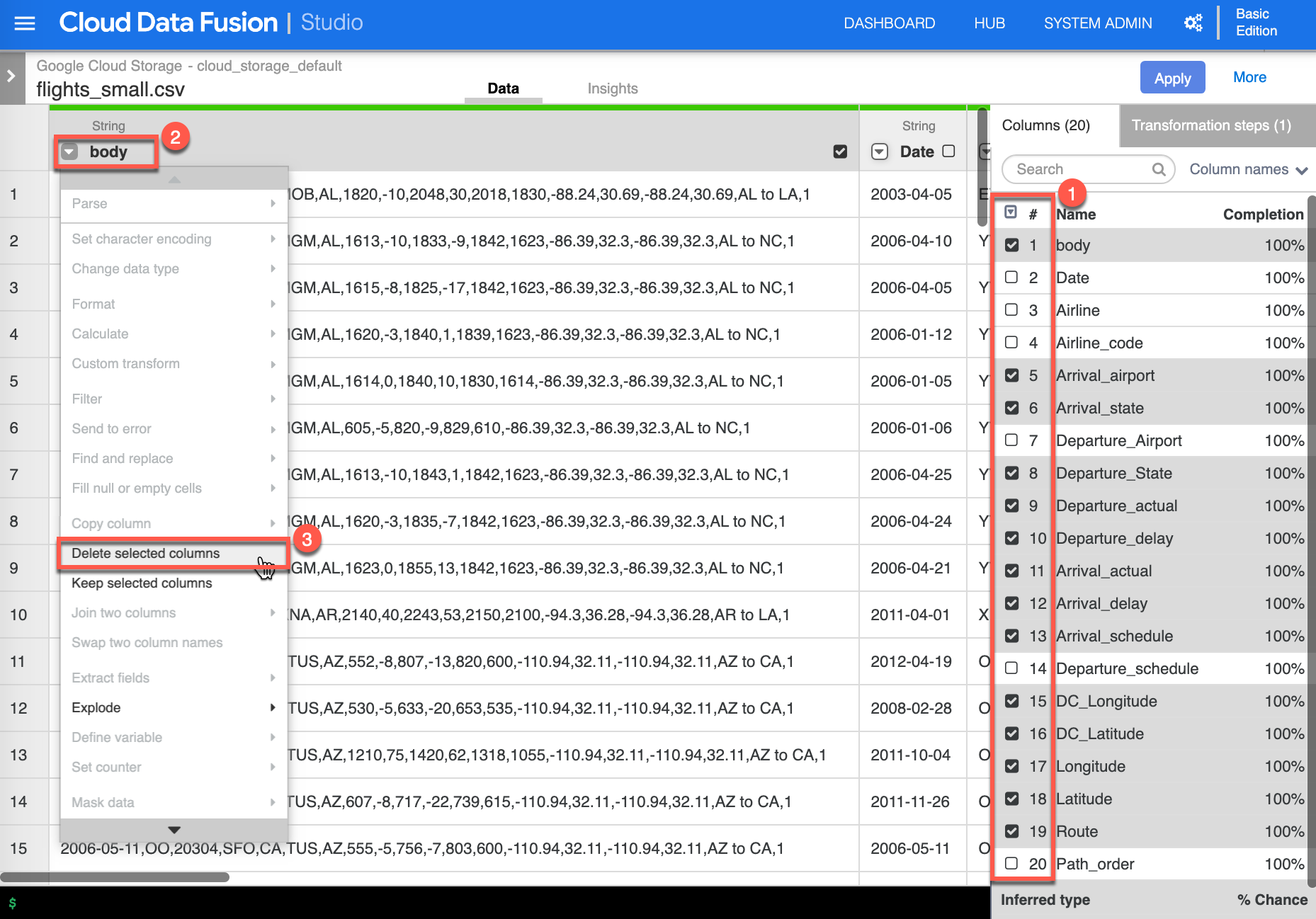Click the select-all columns toggle icon
This screenshot has height=919, width=1316.
(1011, 212)
